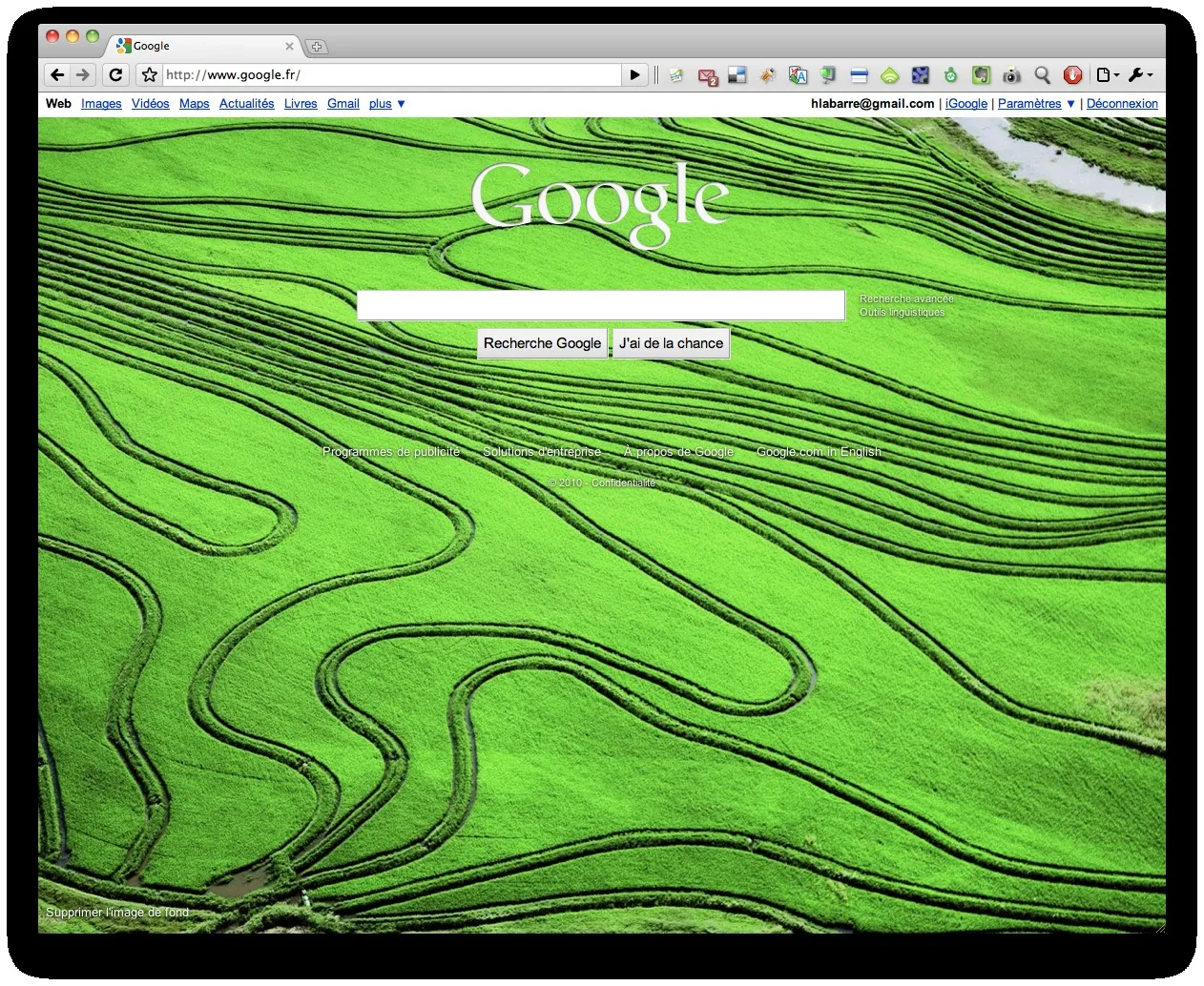
Task: Open Google.com in English link
Action: tap(819, 451)
